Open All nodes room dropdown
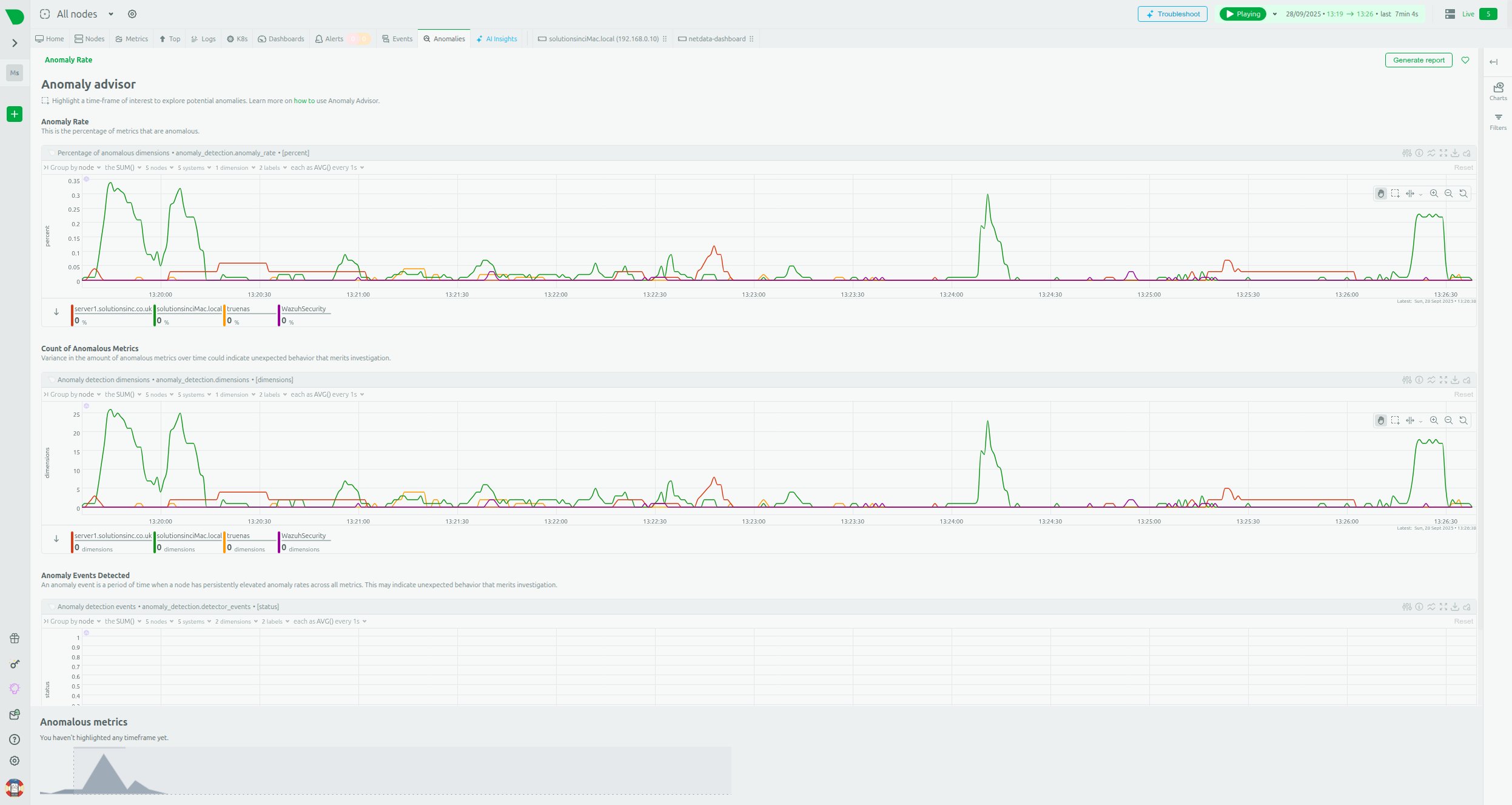This screenshot has width=1512, height=805. (110, 14)
